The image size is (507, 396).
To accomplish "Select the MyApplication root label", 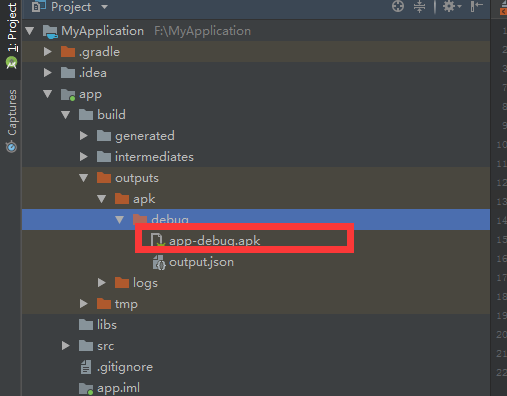I will tap(103, 31).
